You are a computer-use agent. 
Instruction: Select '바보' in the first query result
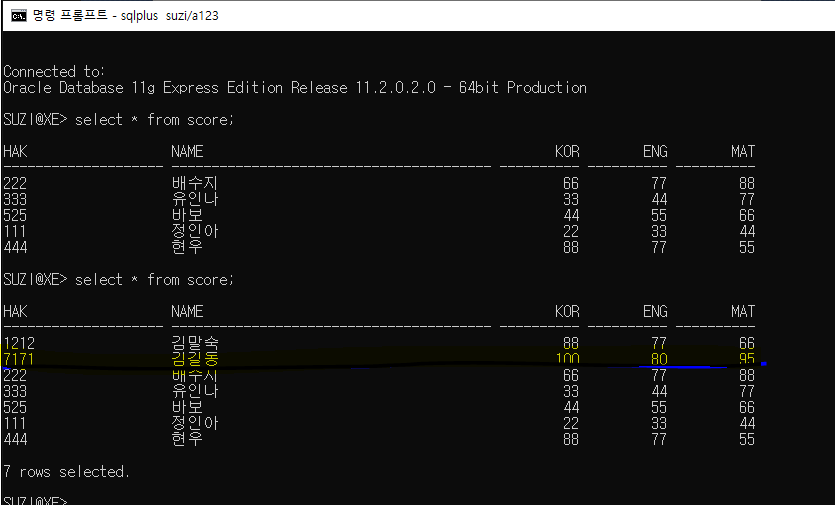187,215
